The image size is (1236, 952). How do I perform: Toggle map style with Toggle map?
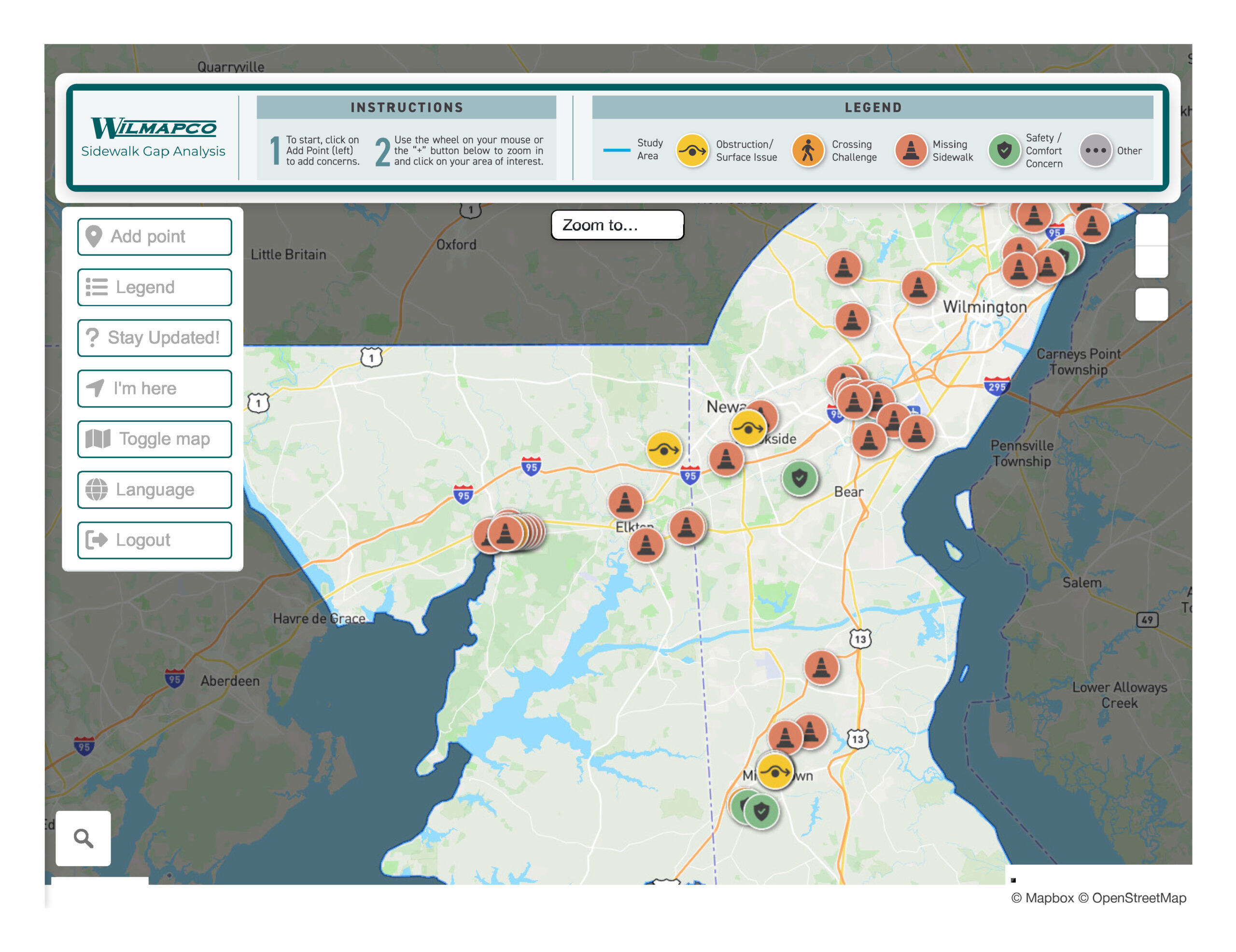point(154,439)
